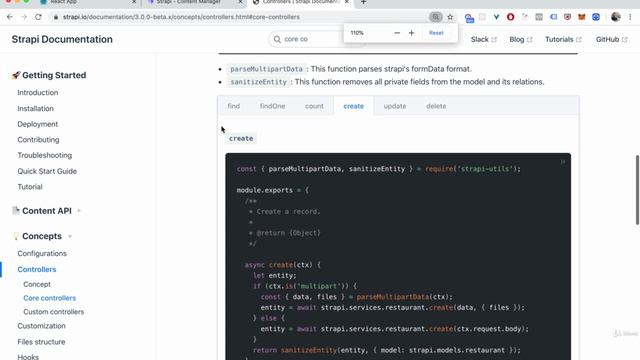Screen dimensions: 640x360
Task: Open Controllers in the sidebar
Action: click(37, 269)
